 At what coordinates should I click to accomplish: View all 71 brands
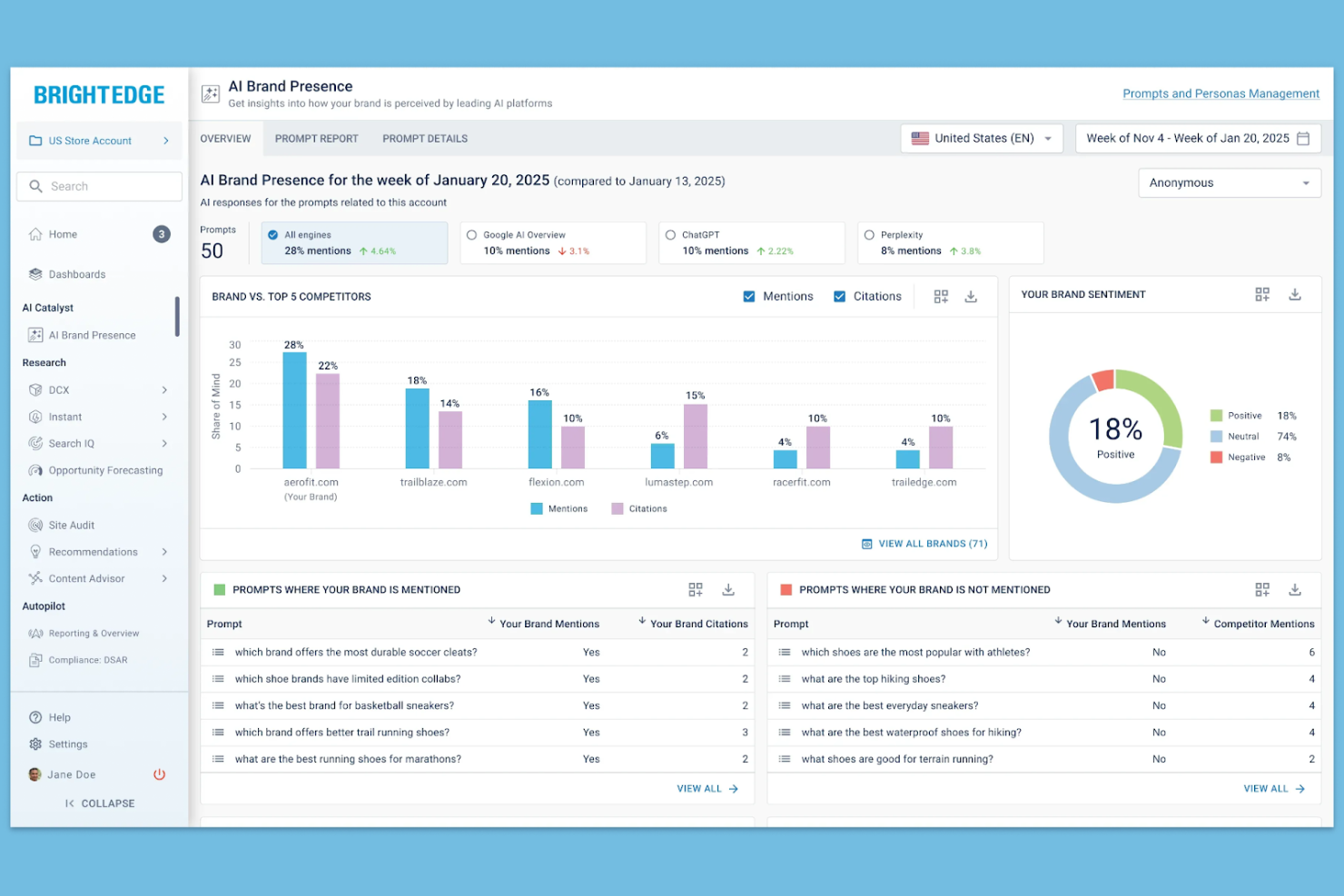click(924, 543)
